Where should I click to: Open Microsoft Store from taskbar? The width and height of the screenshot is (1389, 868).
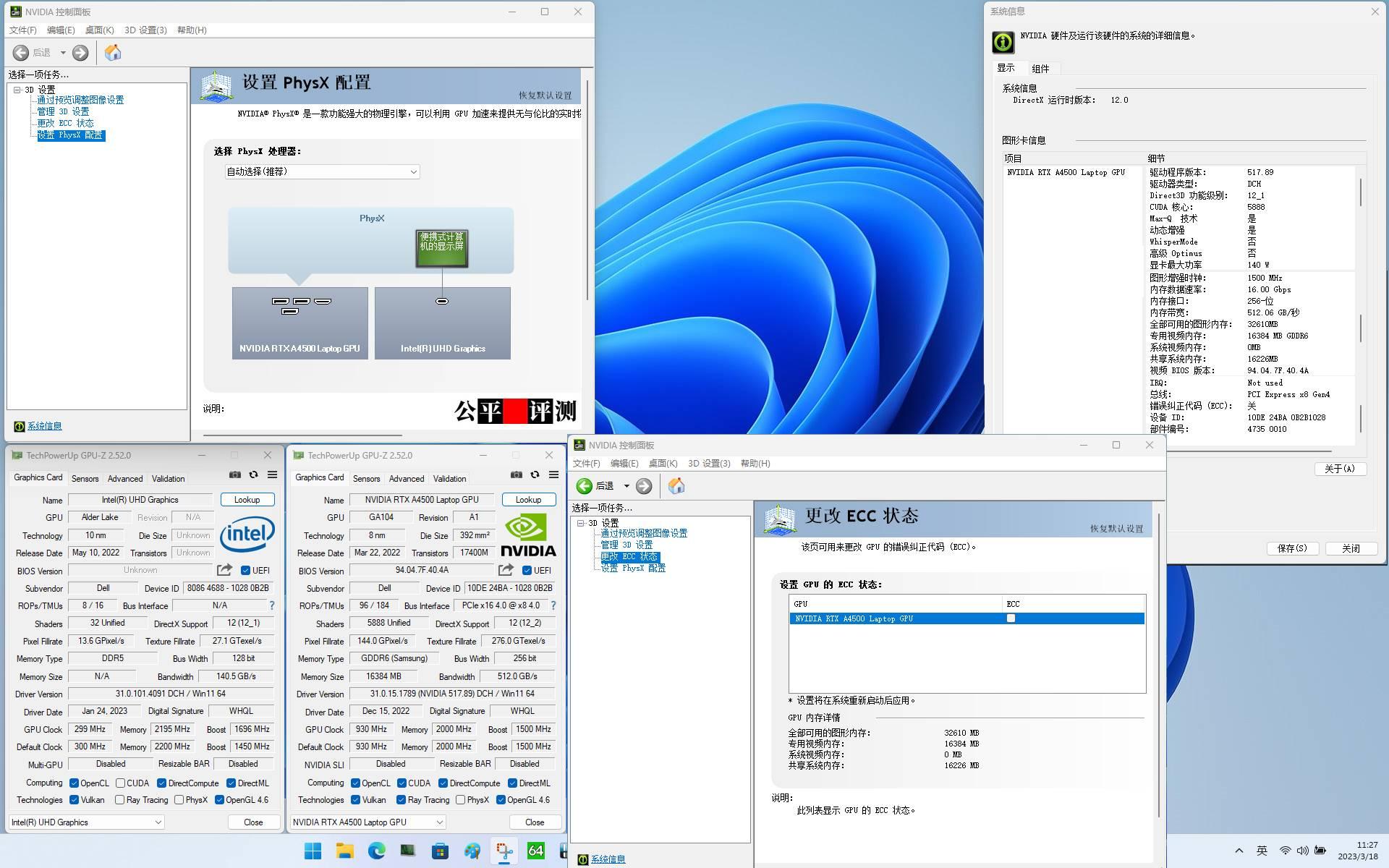tap(440, 851)
